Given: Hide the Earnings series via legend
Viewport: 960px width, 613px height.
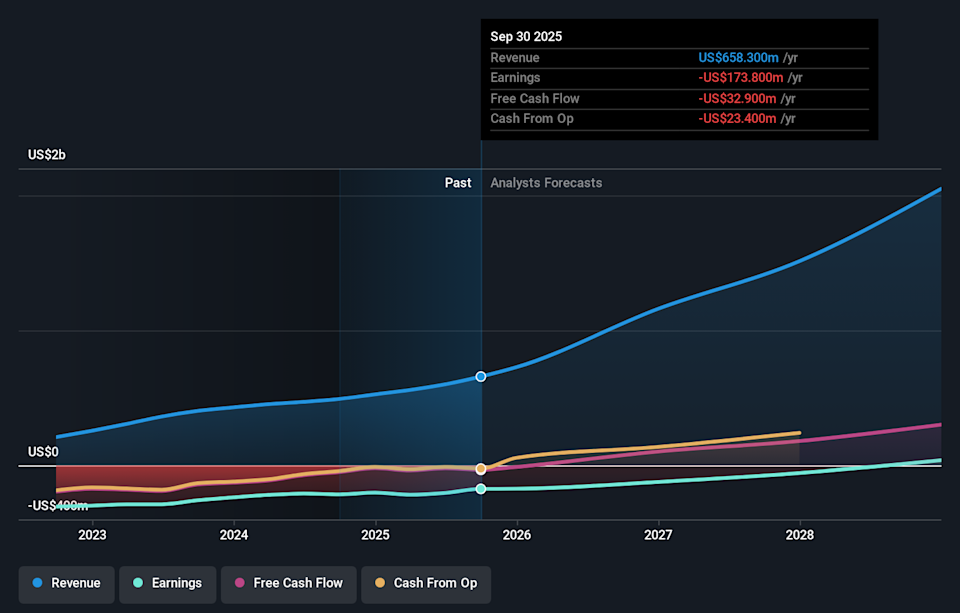Looking at the screenshot, I should point(166,583).
